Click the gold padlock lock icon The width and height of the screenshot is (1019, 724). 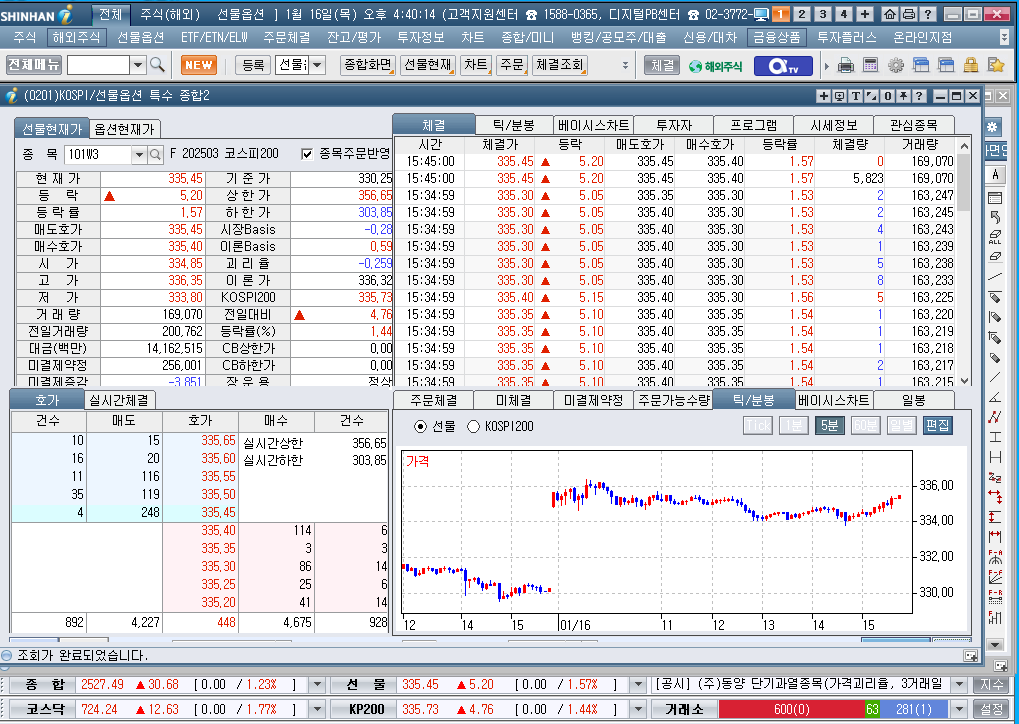coord(971,65)
